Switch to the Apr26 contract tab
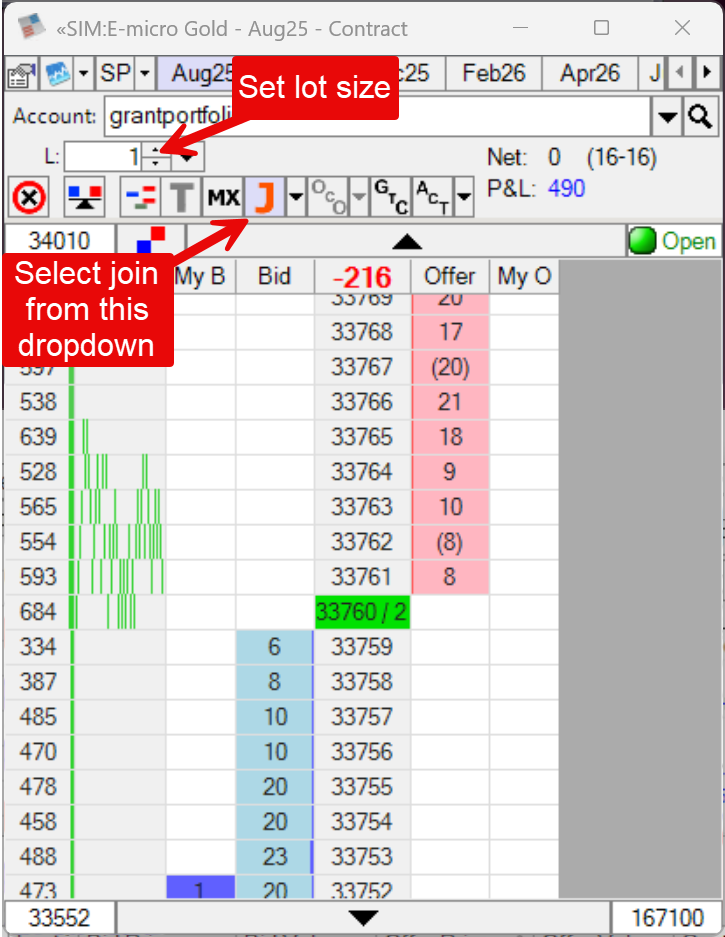Screen dimensions: 725x937 [x=590, y=73]
